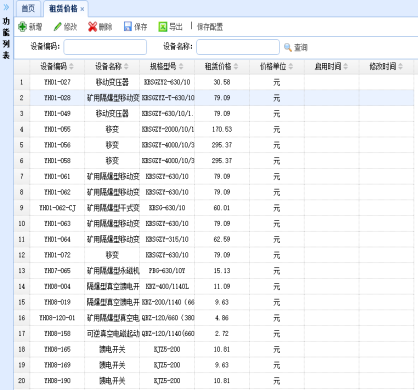Sort by 启用时间 column arrows
The width and height of the screenshot is (419, 390).
point(346,66)
